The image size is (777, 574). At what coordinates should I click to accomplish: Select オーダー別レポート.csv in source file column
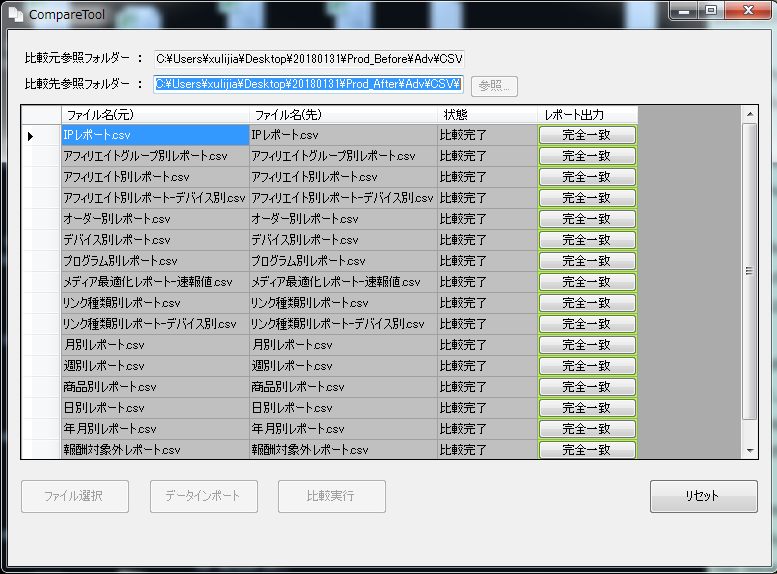(154, 219)
